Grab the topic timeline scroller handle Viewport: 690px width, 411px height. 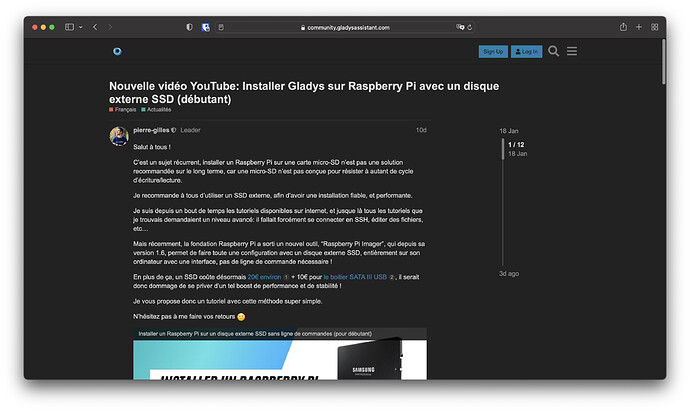point(503,149)
